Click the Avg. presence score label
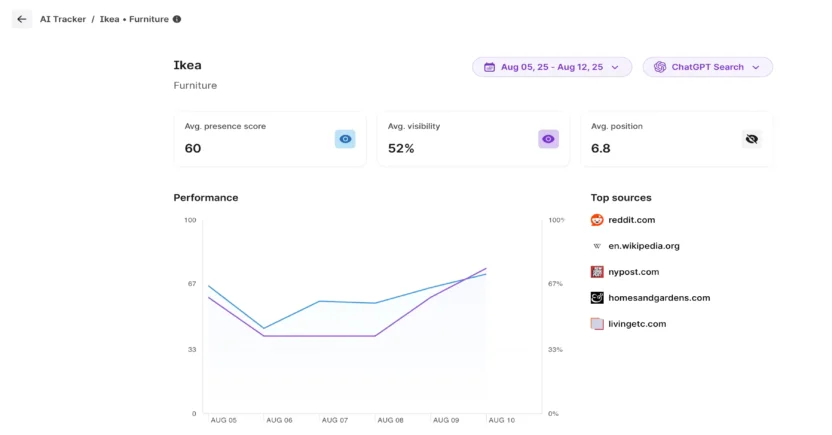The width and height of the screenshot is (832, 435). pos(225,126)
